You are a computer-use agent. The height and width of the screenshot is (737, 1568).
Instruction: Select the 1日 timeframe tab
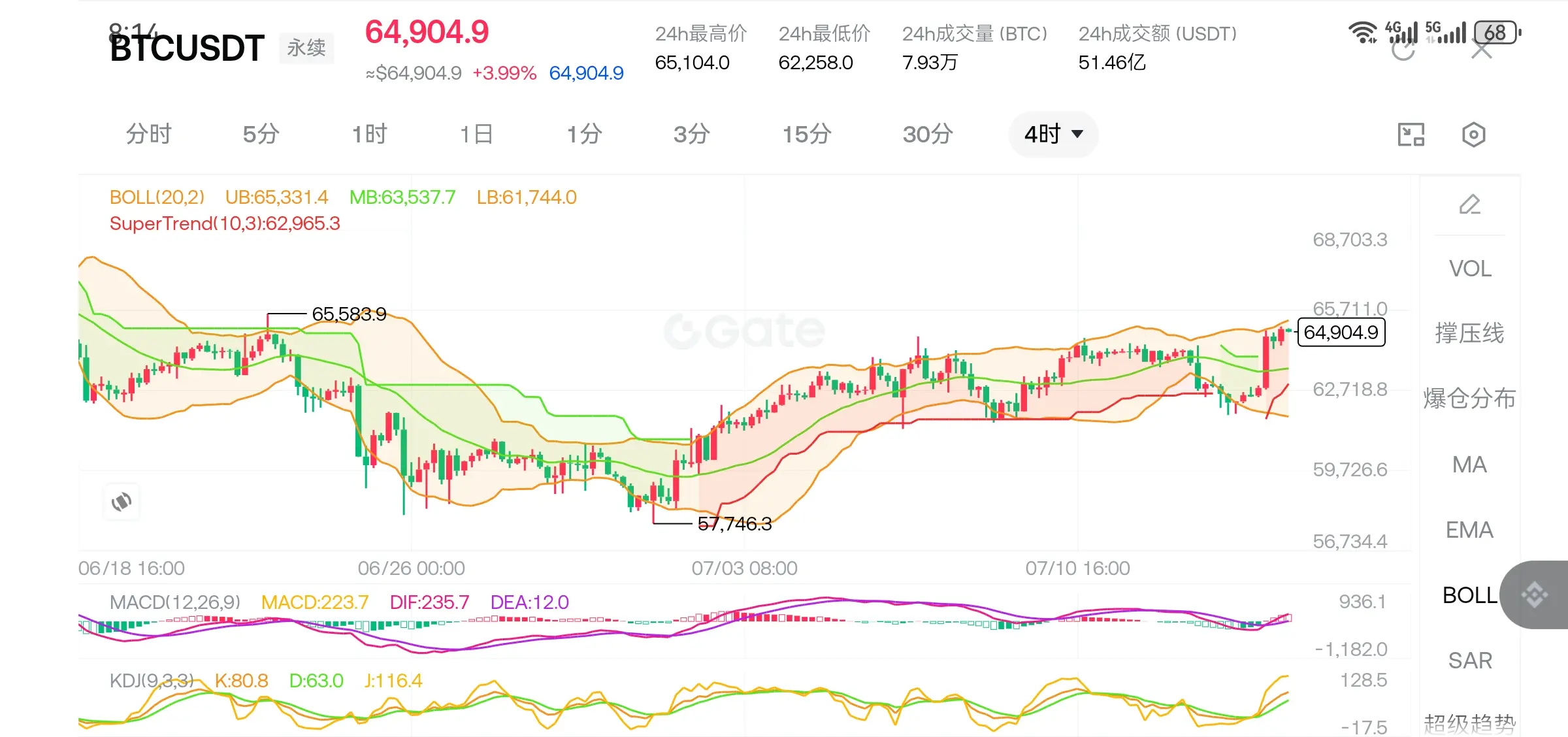[477, 134]
